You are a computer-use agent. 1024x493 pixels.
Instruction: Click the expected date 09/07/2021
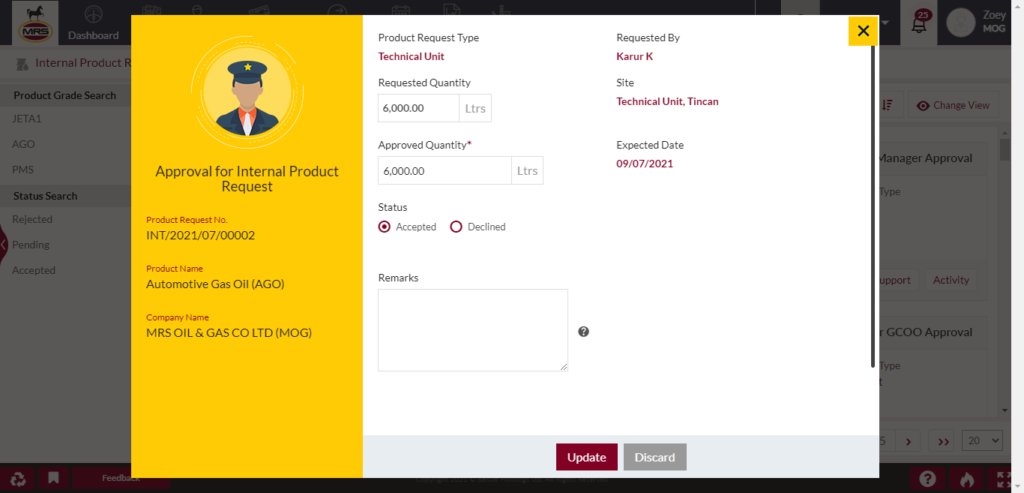coord(645,163)
